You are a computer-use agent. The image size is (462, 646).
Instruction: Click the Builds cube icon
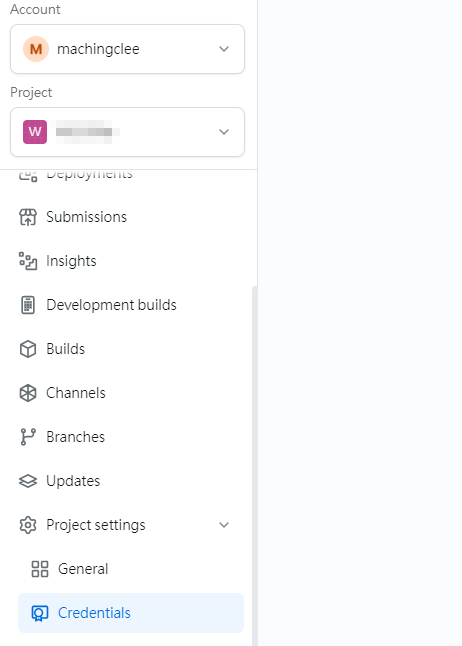pyautogui.click(x=28, y=349)
